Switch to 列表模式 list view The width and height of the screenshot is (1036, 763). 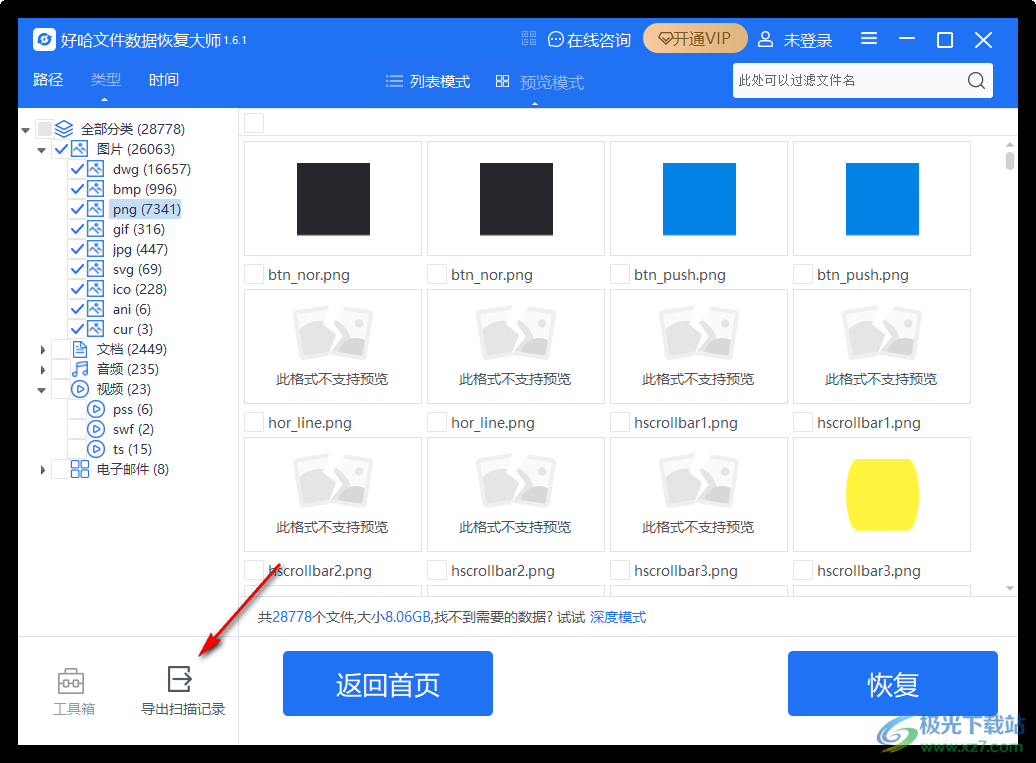(x=428, y=81)
